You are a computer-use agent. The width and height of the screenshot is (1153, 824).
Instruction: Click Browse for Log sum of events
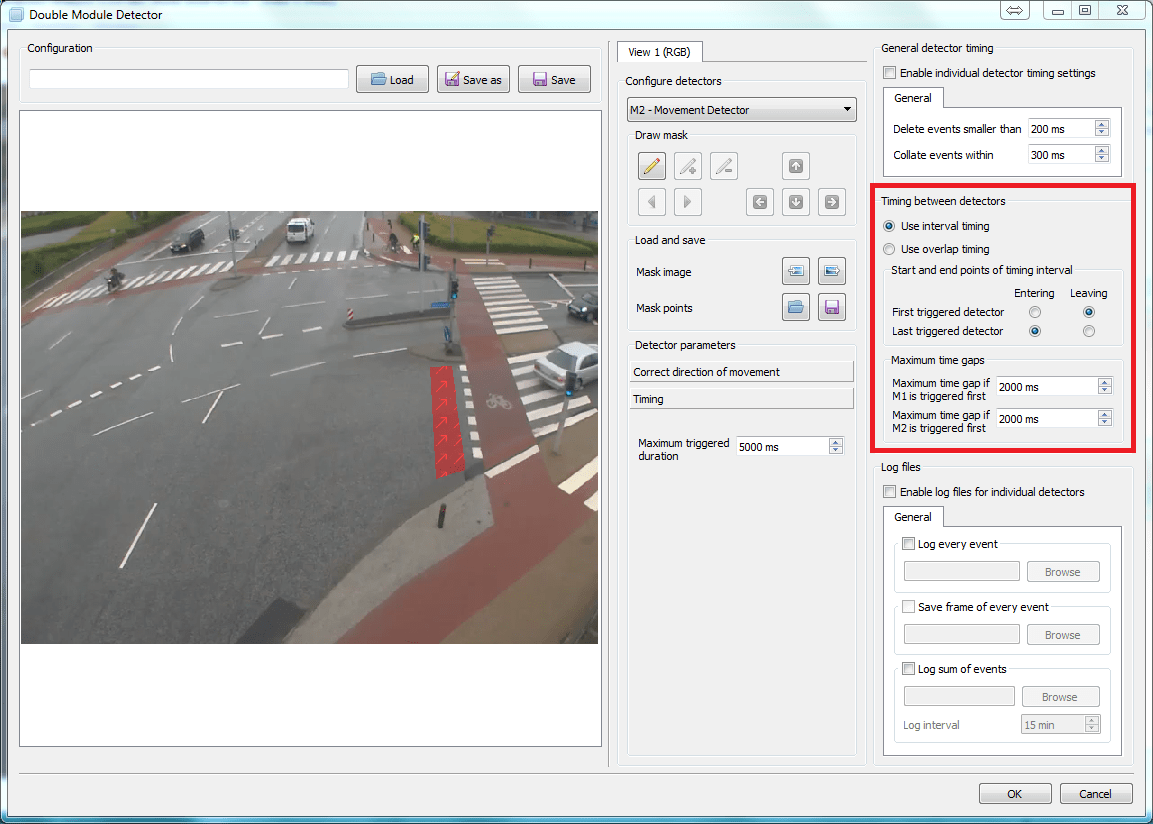(x=1060, y=697)
